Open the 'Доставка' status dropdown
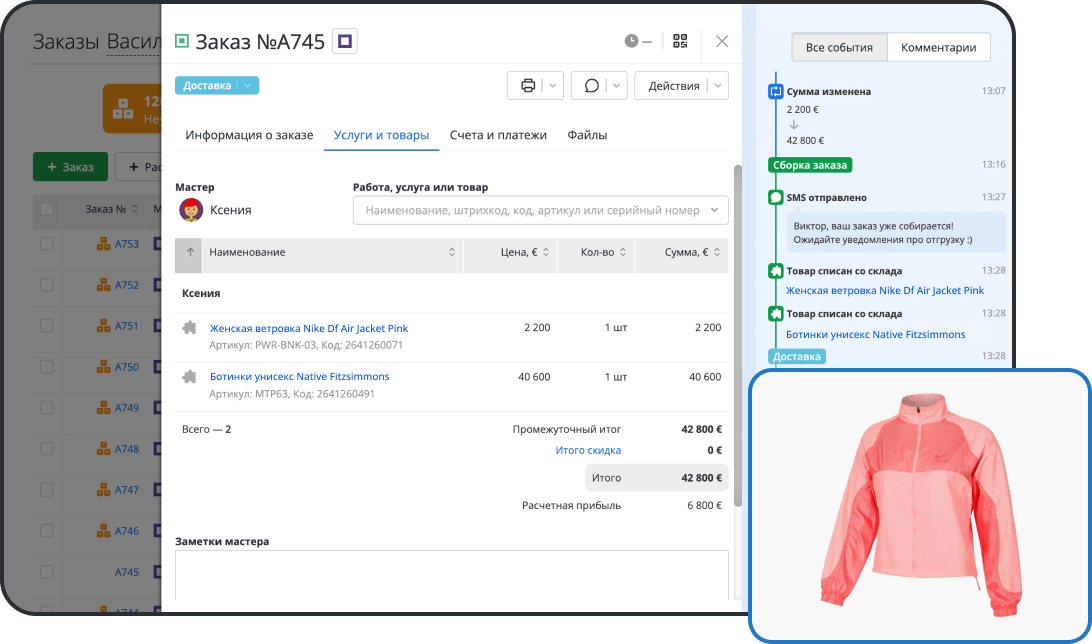 tap(217, 86)
